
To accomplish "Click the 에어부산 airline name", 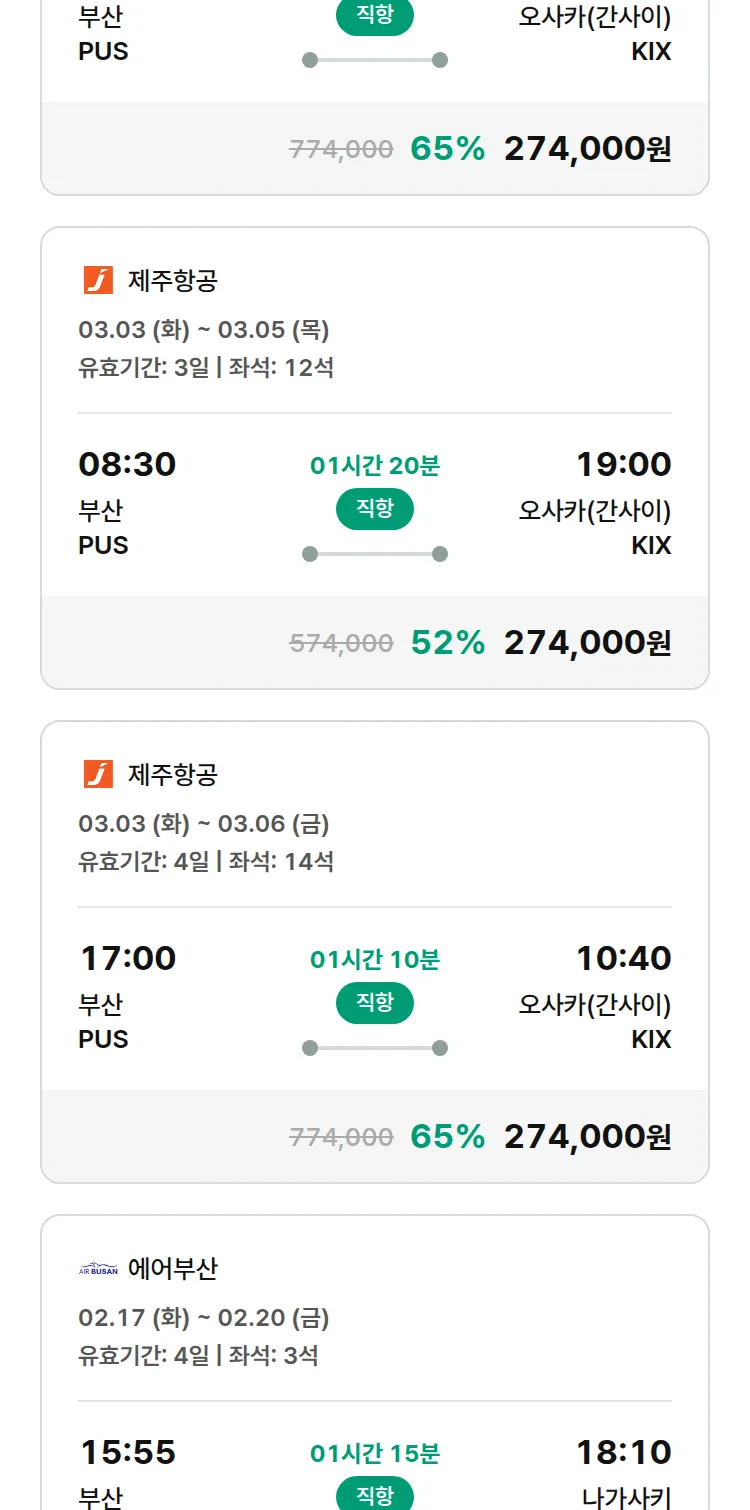I will [172, 1269].
